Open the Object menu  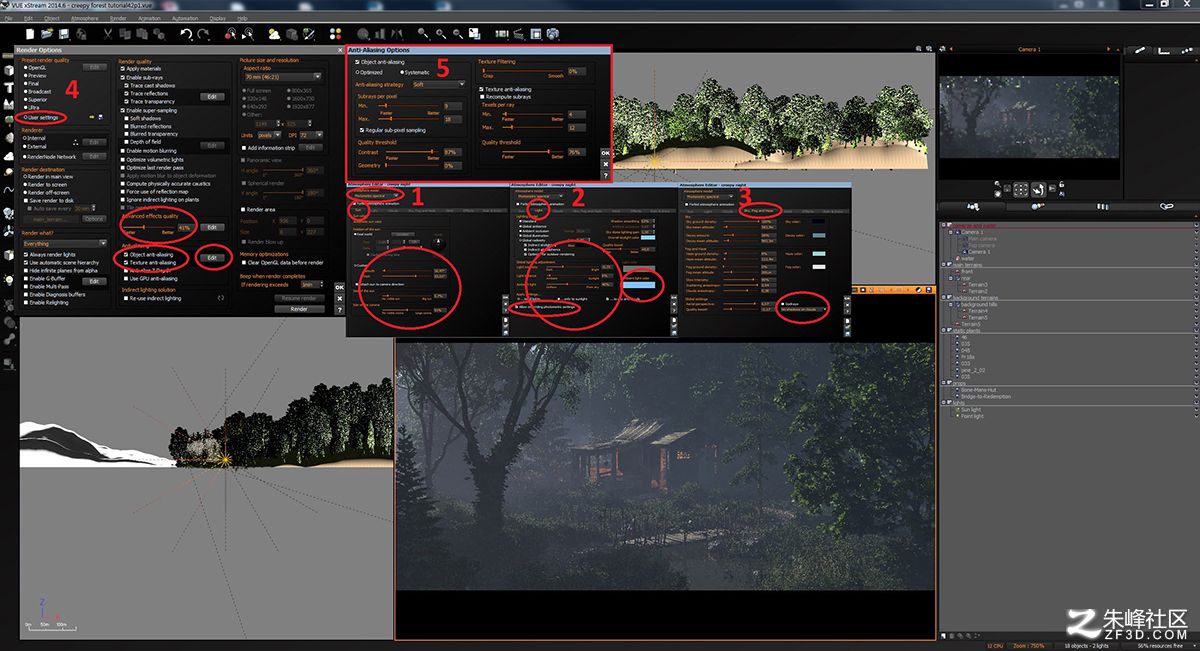coord(53,18)
